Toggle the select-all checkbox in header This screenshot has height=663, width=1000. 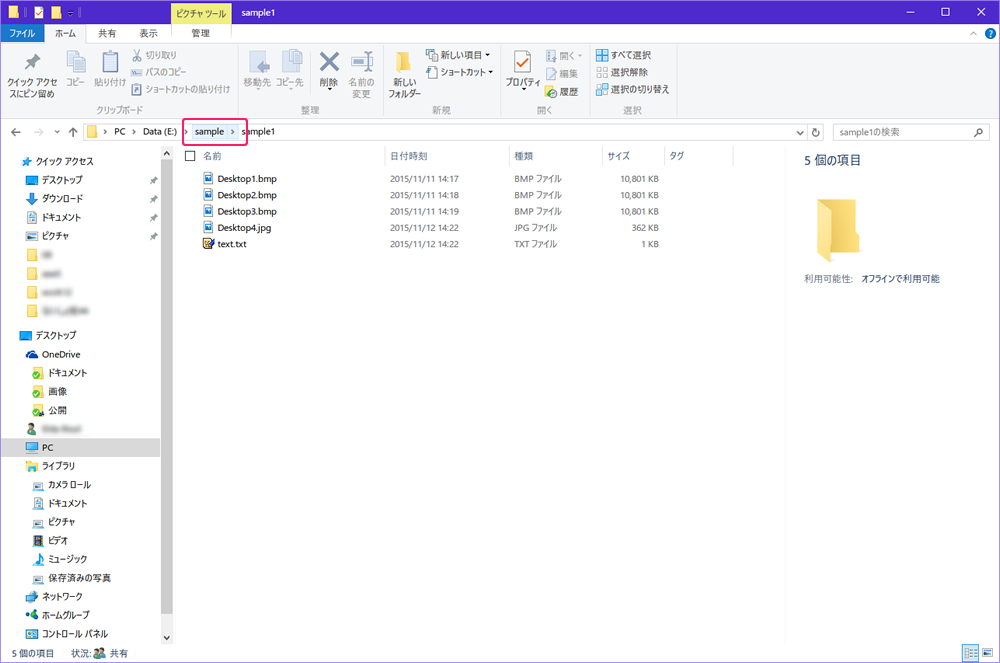pyautogui.click(x=190, y=156)
